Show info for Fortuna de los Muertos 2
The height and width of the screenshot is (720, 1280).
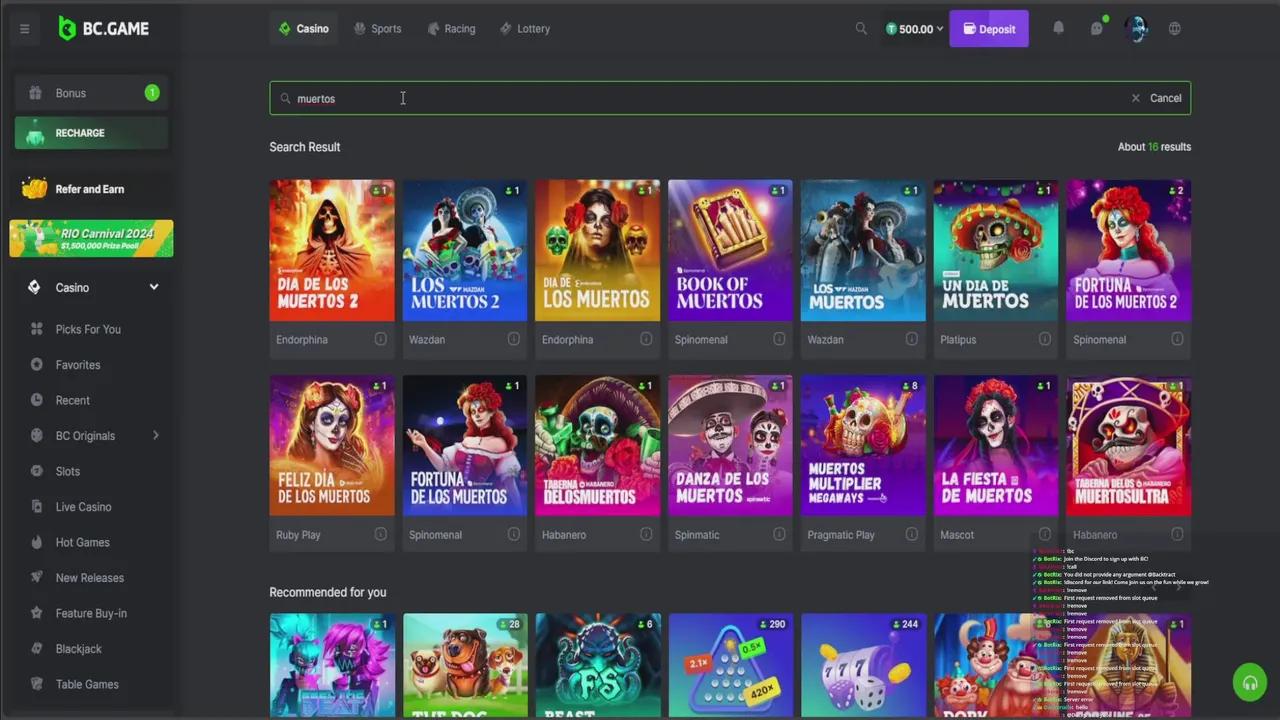(1177, 339)
